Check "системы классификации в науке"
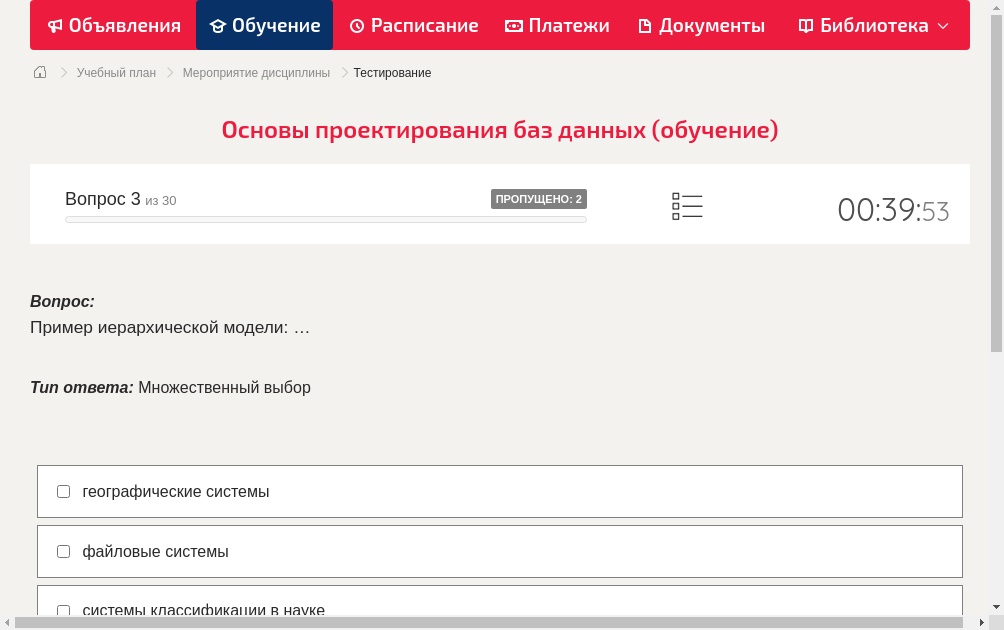The height and width of the screenshot is (630, 1004). [x=63, y=611]
